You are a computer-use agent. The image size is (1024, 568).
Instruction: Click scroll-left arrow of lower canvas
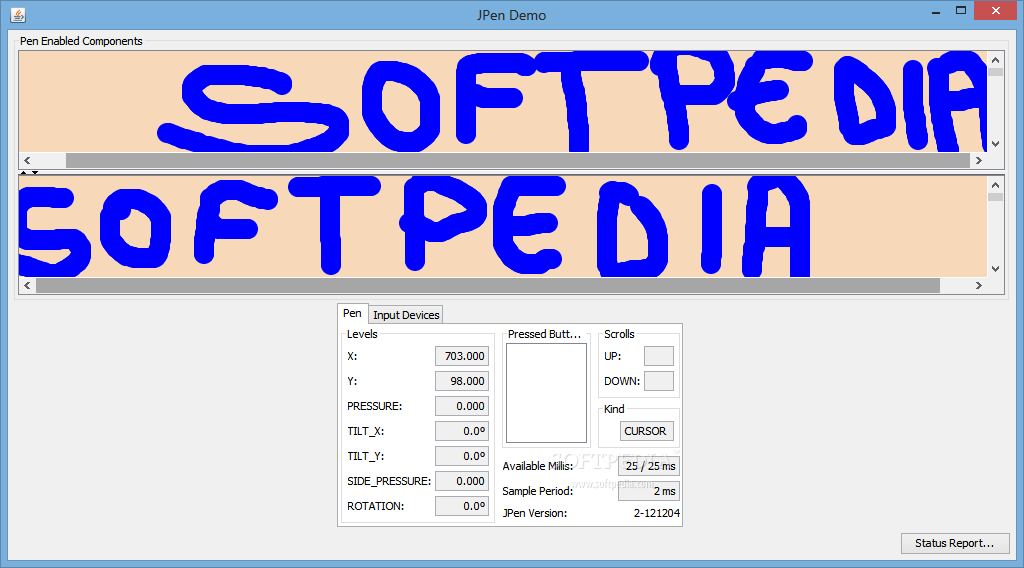tap(27, 285)
